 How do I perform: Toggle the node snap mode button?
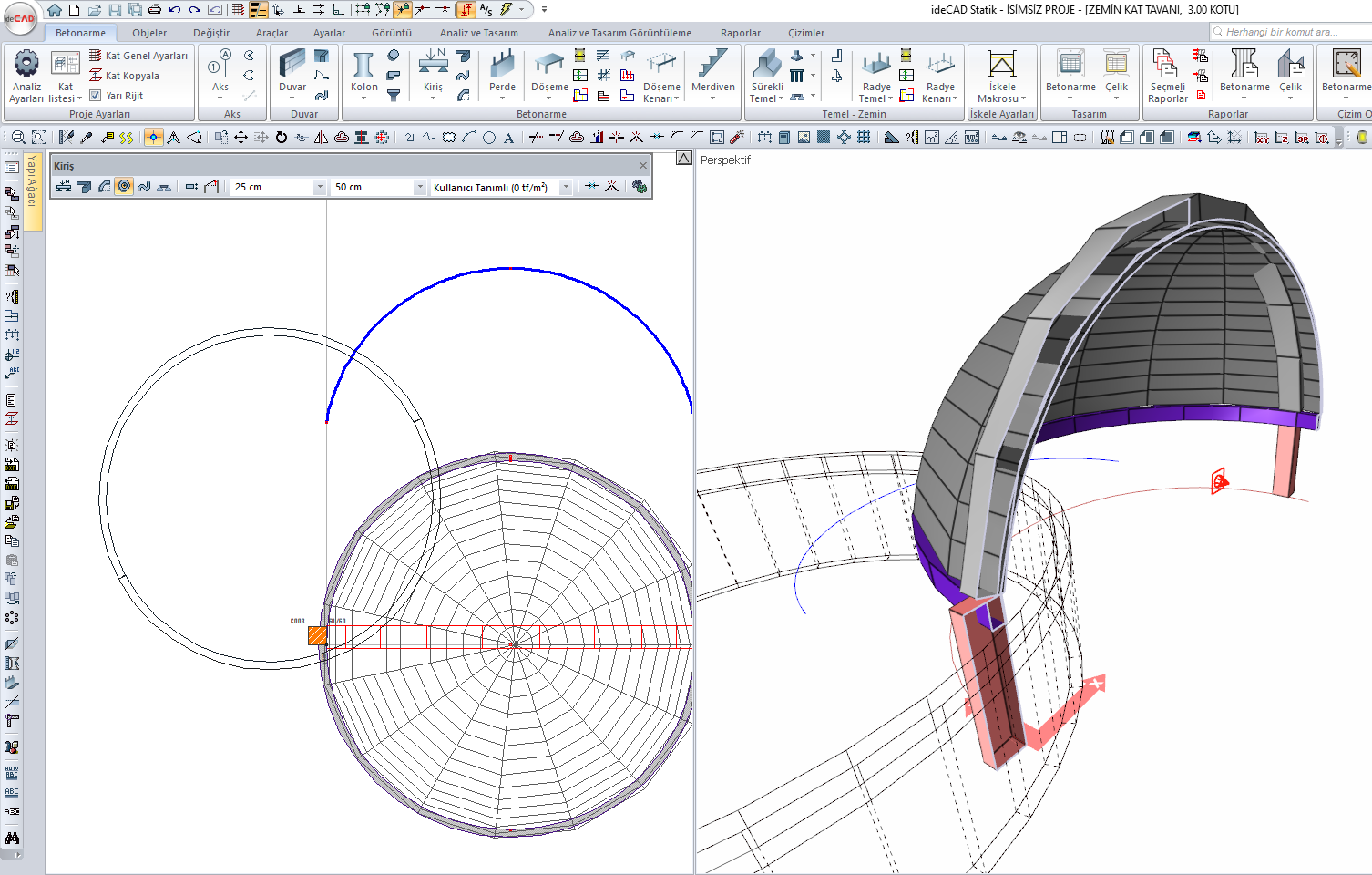click(x=154, y=137)
